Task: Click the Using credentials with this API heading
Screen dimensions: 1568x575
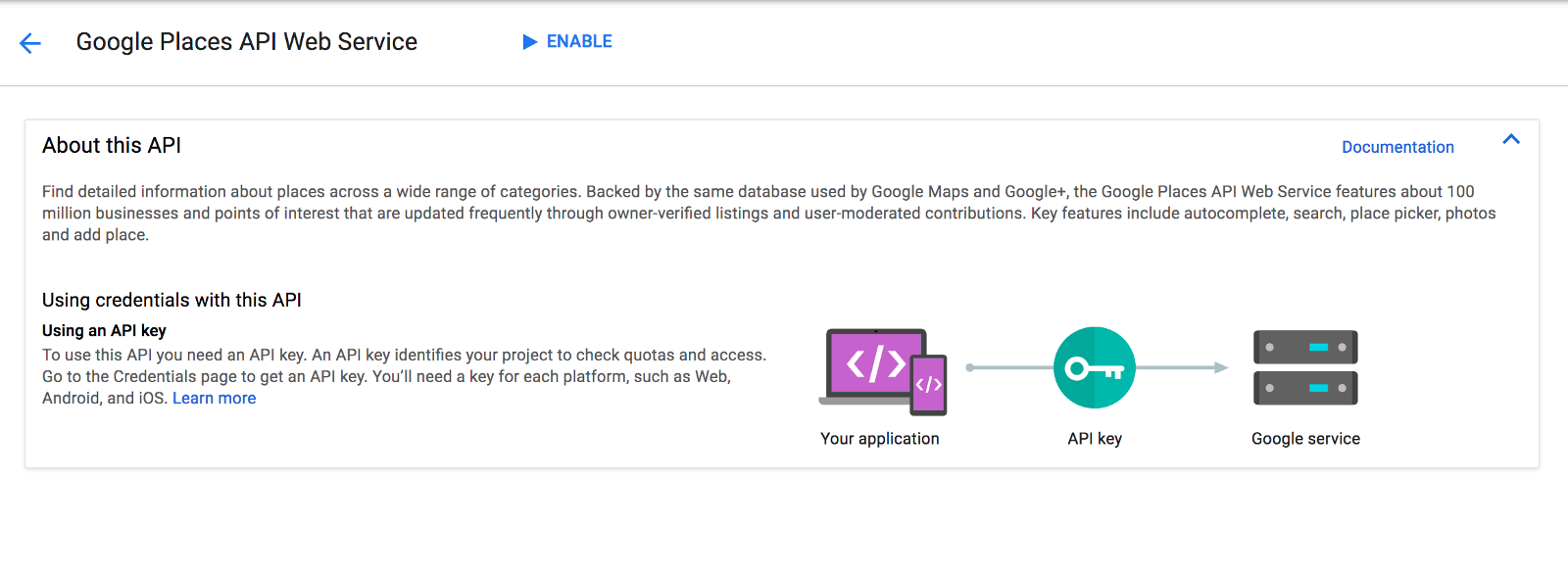Action: click(171, 300)
